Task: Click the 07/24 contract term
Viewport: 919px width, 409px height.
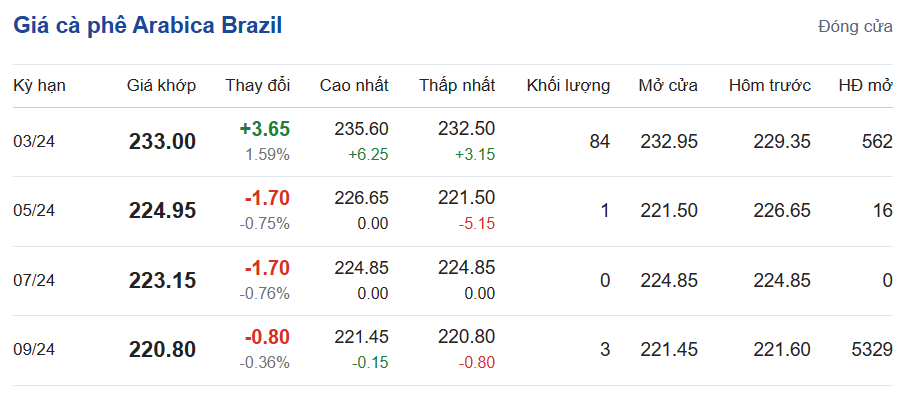Action: 34,281
